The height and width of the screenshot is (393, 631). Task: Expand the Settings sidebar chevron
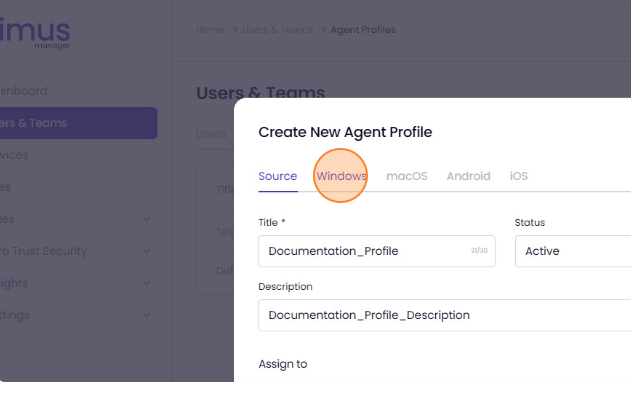click(147, 315)
